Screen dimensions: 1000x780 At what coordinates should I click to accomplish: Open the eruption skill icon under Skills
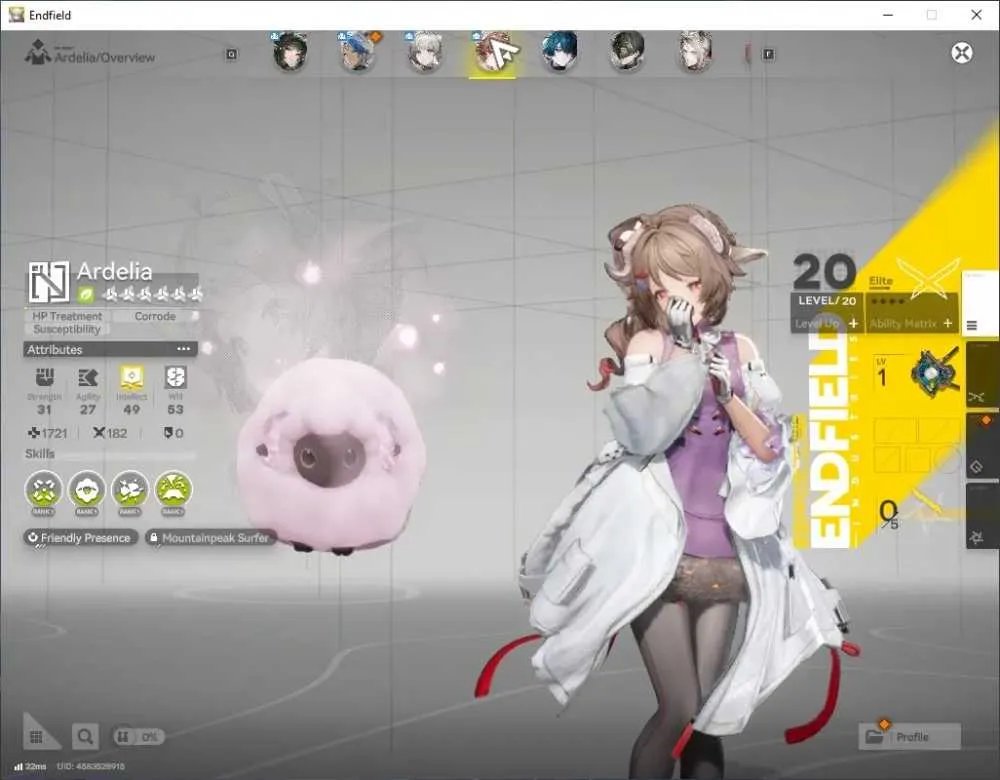(x=173, y=490)
